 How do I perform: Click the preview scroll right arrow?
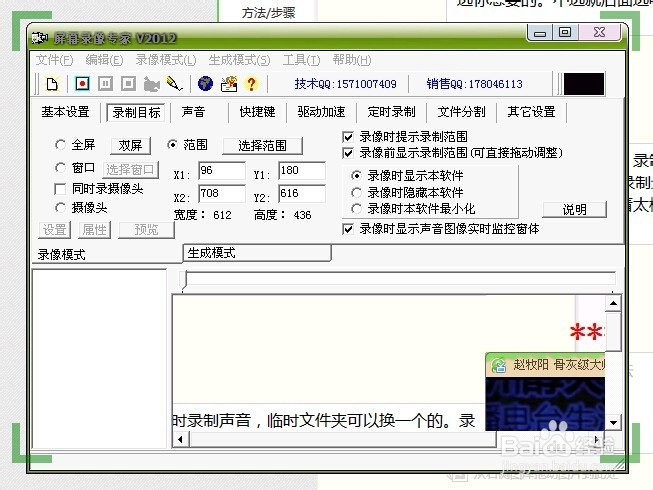597,439
